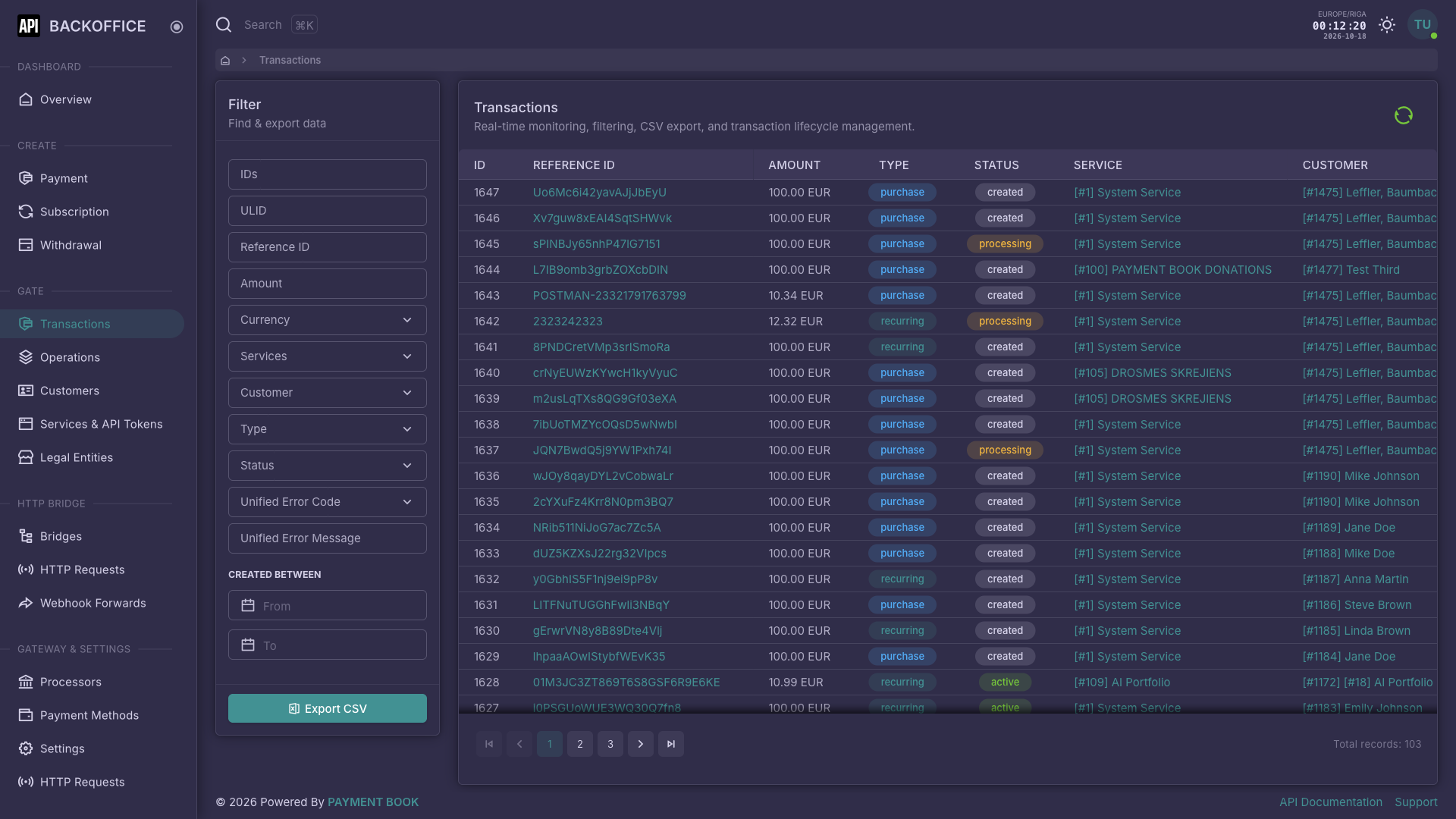Screen dimensions: 1456x819
Task: Click the Webhook Forwards icon
Action: click(26, 603)
